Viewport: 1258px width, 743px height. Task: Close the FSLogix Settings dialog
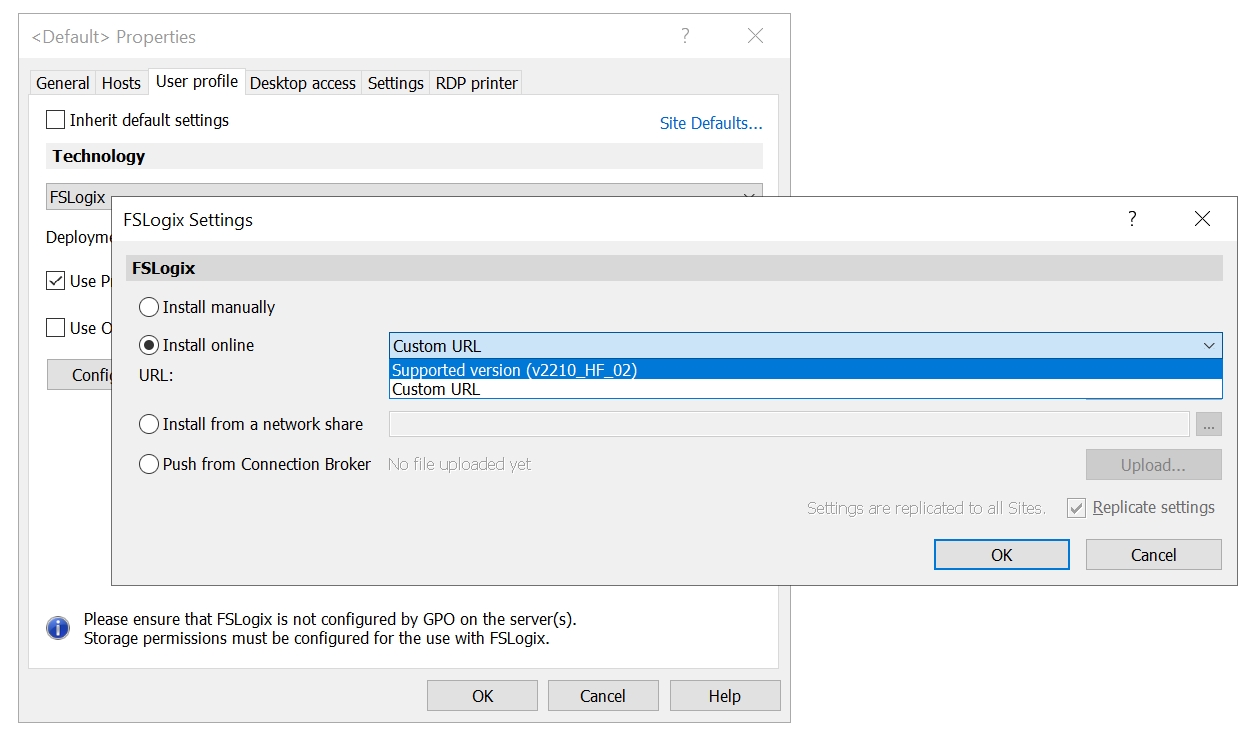point(1202,219)
